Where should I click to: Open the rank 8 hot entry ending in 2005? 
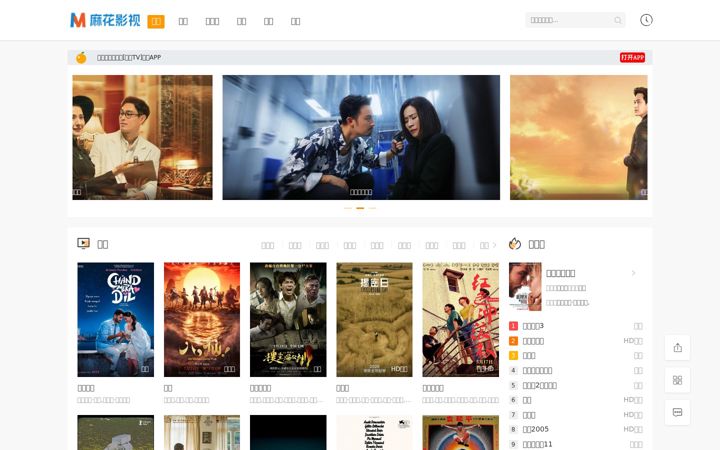tap(576, 429)
